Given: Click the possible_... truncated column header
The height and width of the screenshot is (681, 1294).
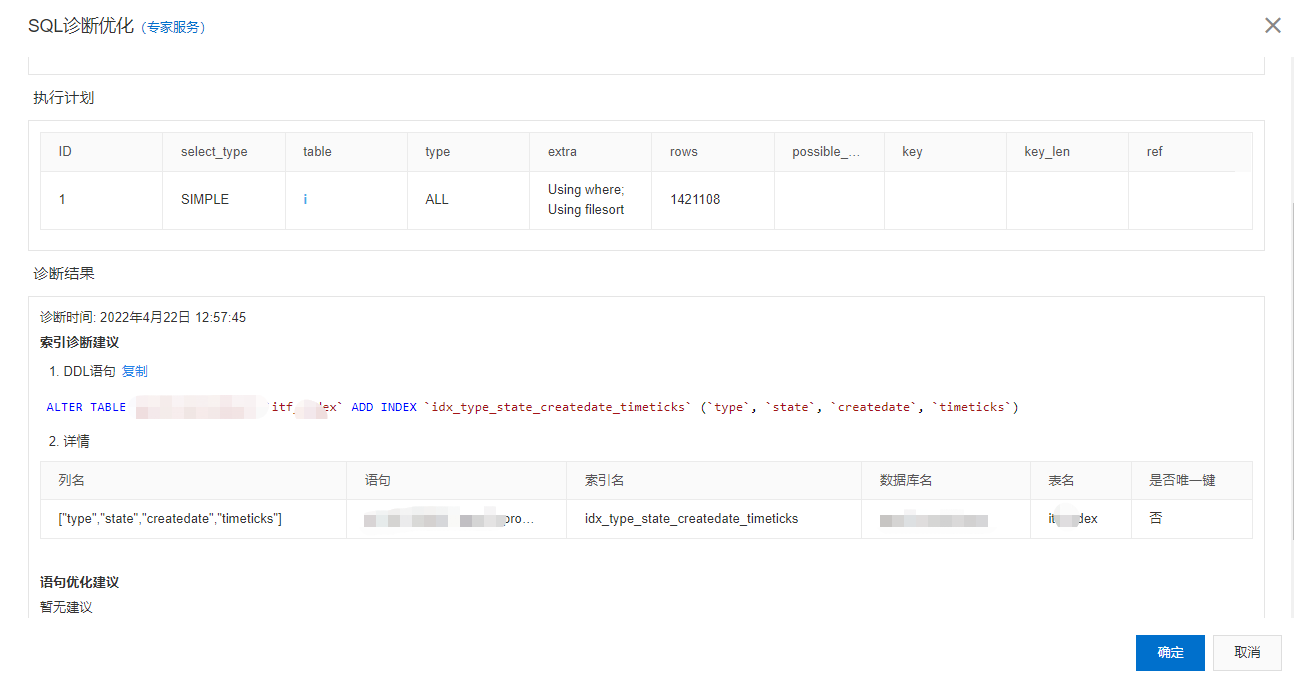Looking at the screenshot, I should 825,152.
